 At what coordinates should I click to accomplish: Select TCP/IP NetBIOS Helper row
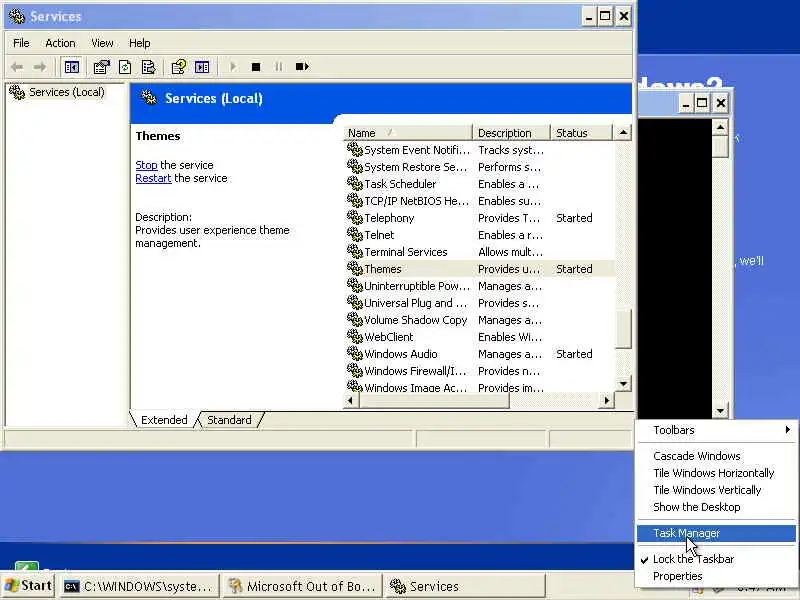[x=480, y=201]
